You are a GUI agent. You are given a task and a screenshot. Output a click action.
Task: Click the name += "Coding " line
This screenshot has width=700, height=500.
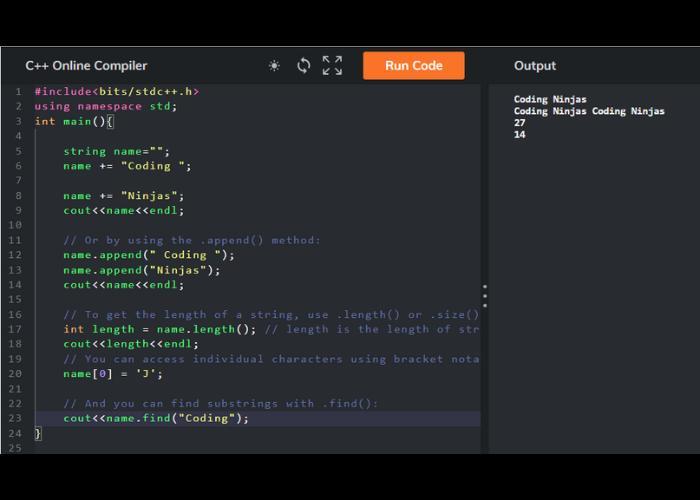127,166
